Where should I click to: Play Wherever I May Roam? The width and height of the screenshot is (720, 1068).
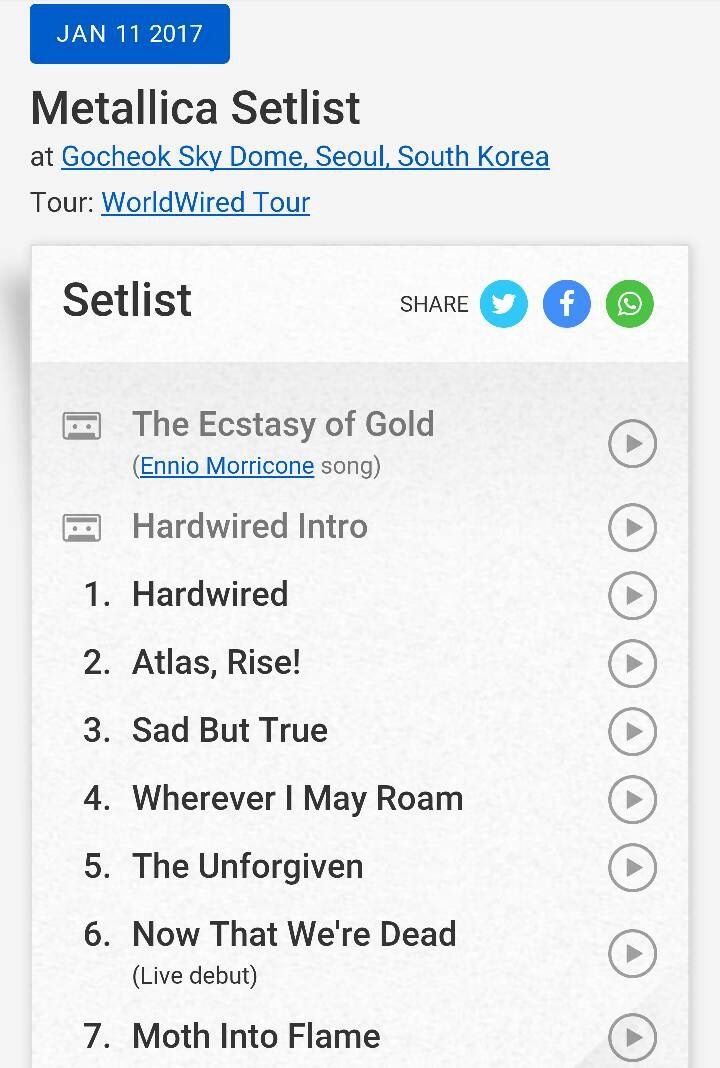(633, 799)
